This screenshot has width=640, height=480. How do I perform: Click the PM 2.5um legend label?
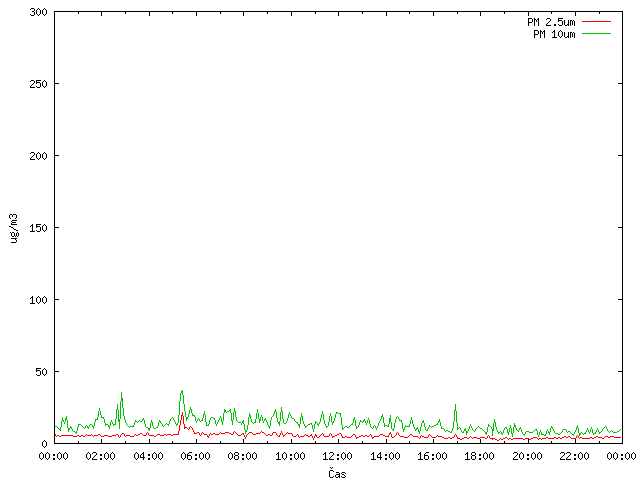pyautogui.click(x=551, y=22)
